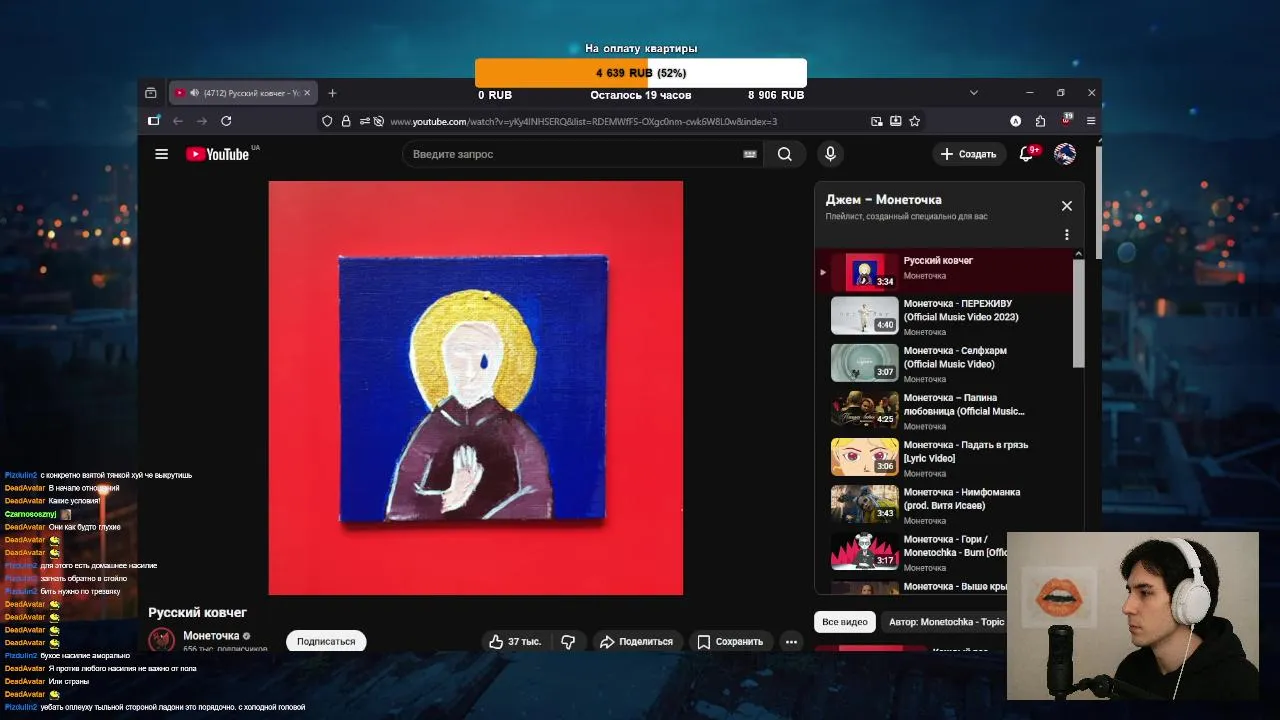This screenshot has width=1280, height=720.
Task: Bookmark the page with star icon
Action: 914,121
